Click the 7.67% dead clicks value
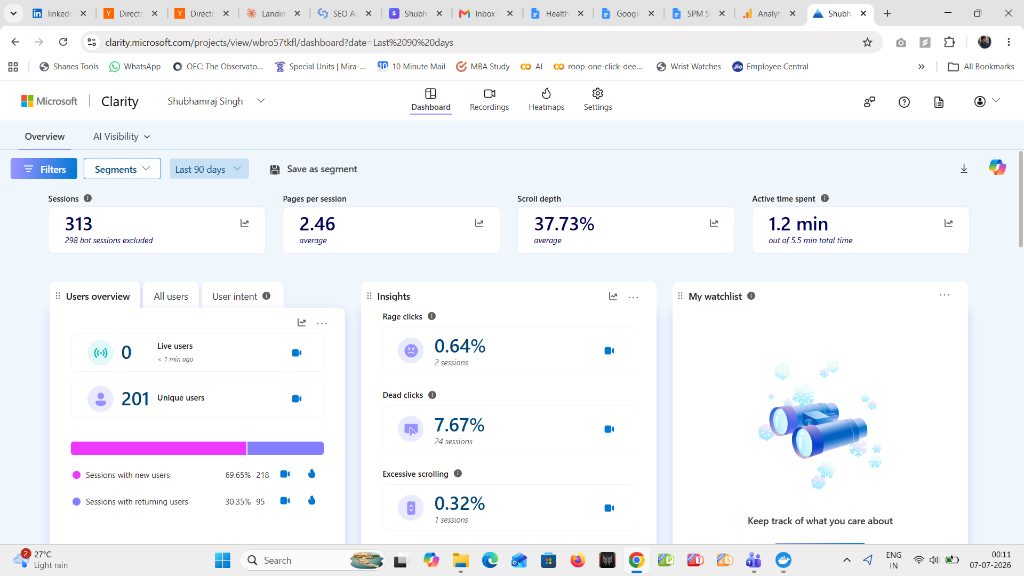 click(x=459, y=425)
